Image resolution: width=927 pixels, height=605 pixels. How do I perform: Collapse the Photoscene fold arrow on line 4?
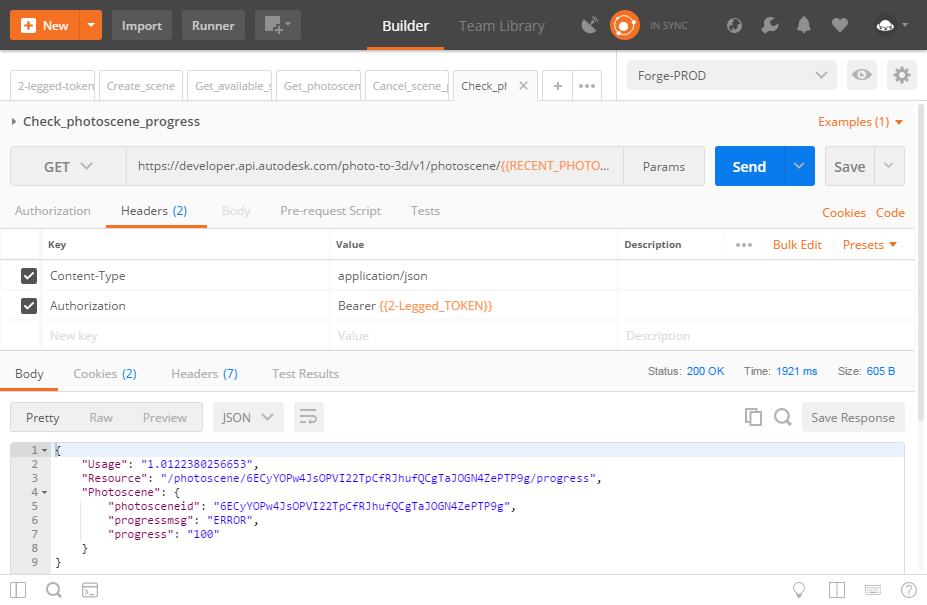[x=44, y=492]
